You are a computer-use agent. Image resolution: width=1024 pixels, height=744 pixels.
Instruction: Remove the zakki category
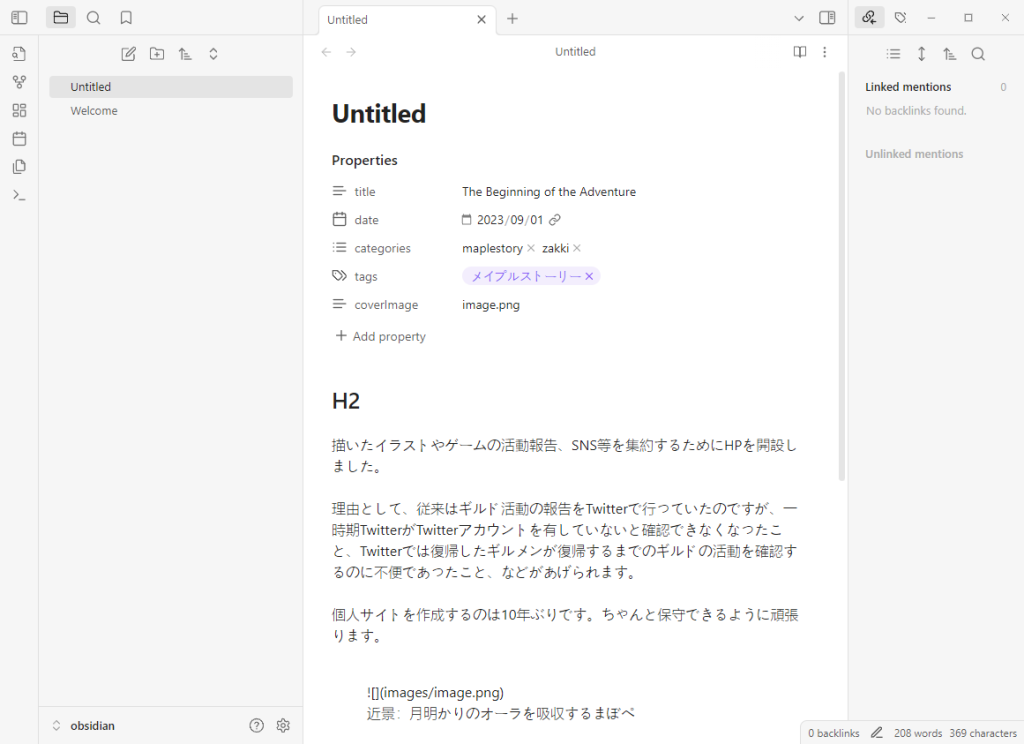tap(577, 248)
